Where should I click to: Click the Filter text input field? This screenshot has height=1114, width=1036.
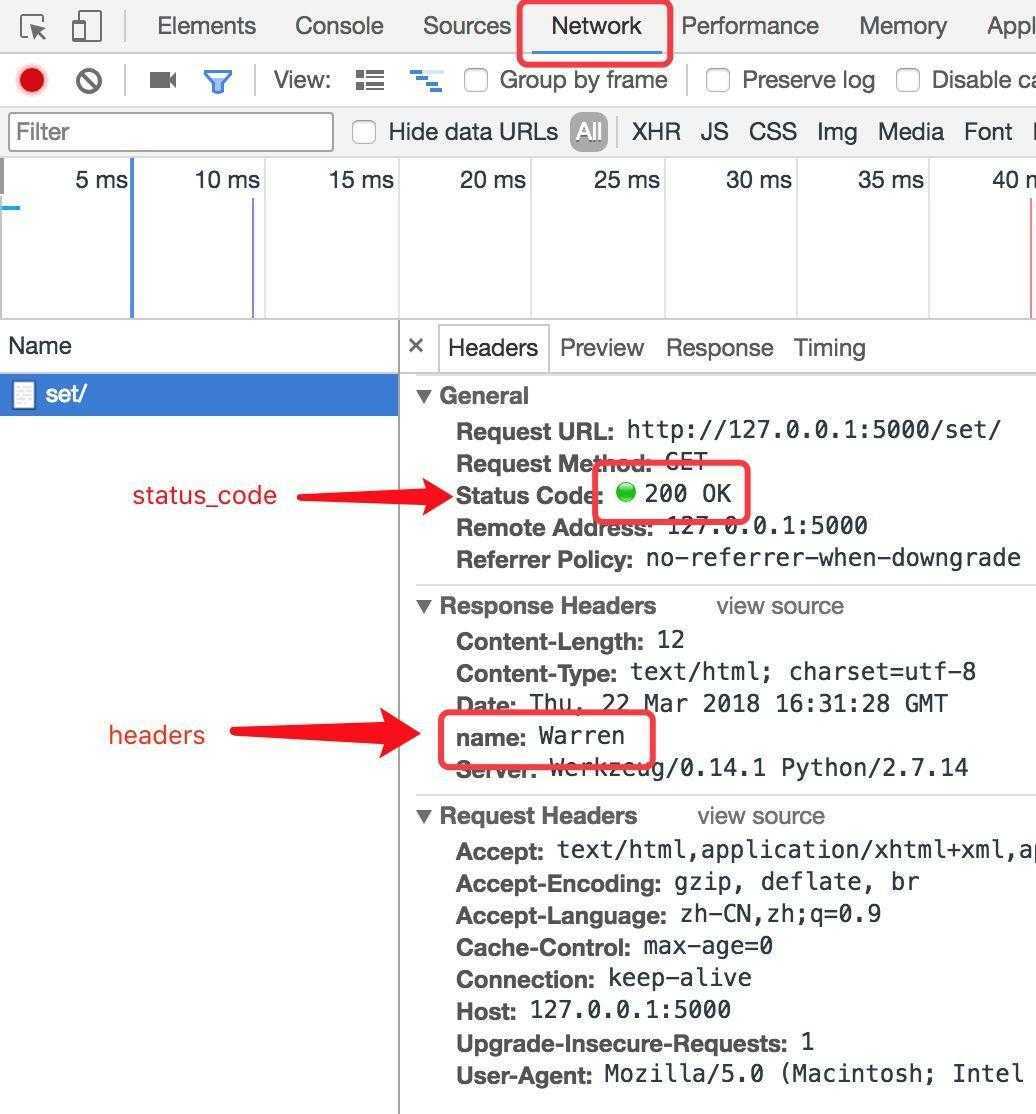pyautogui.click(x=171, y=132)
